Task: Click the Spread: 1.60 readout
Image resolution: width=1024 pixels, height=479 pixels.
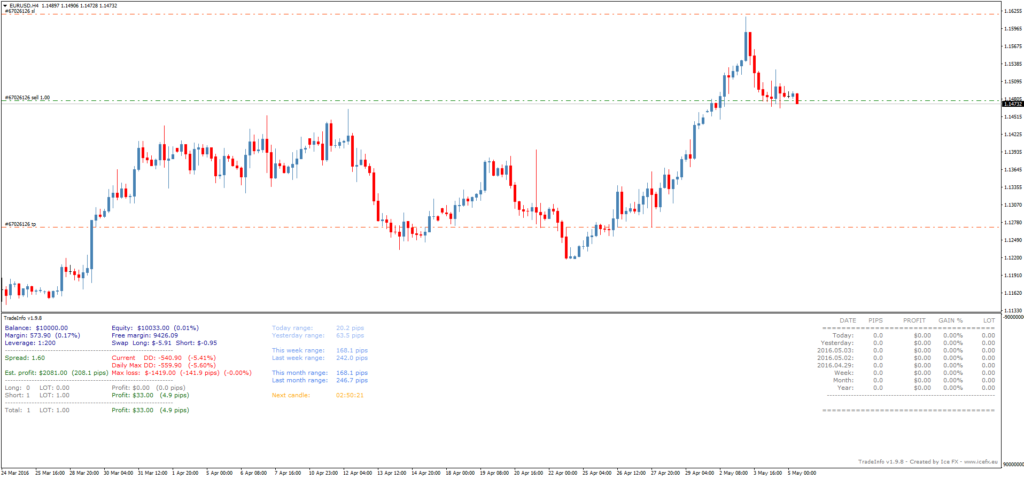Action: [25, 357]
